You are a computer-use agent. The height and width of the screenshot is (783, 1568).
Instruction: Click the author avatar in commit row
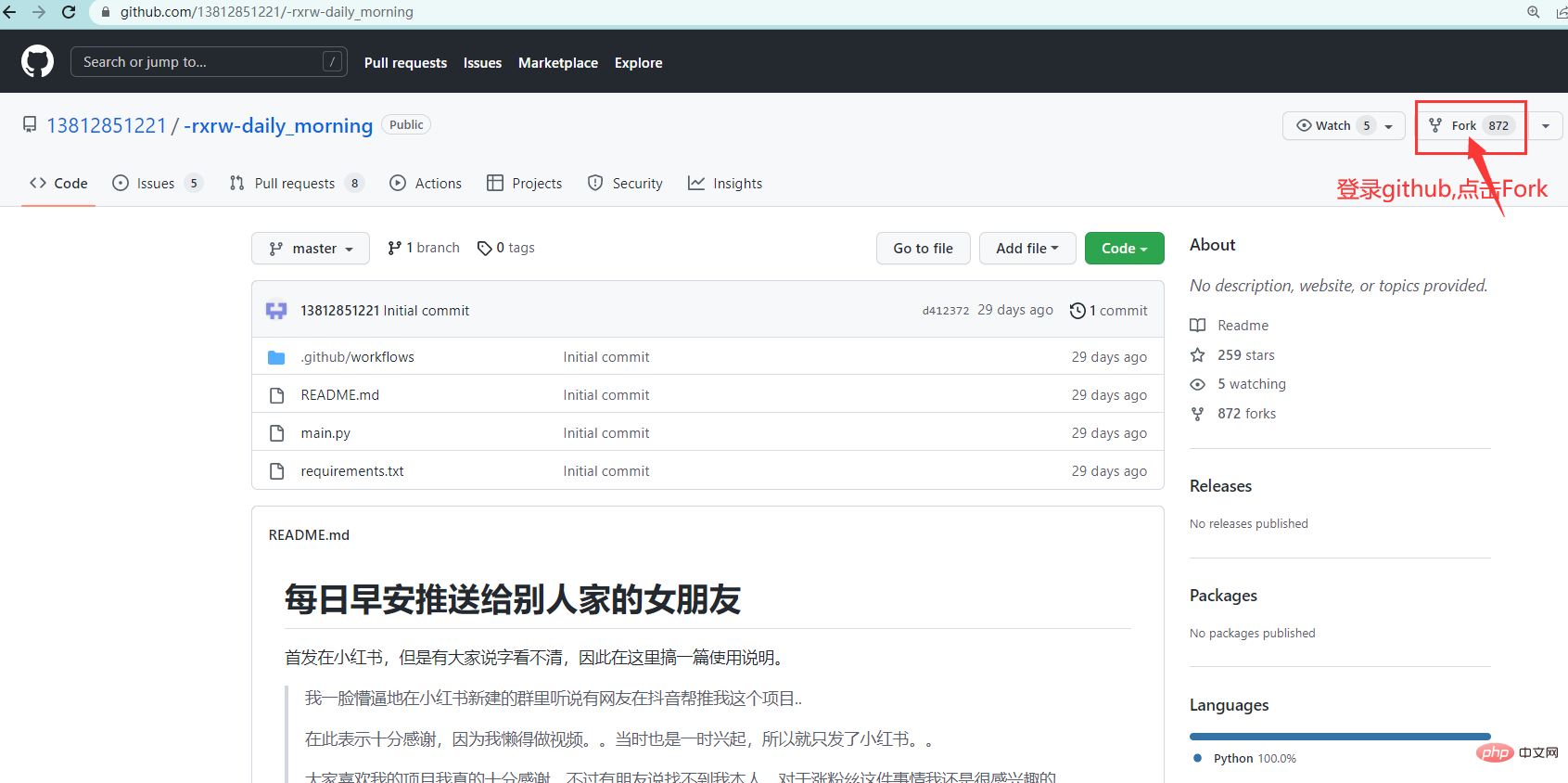pyautogui.click(x=276, y=310)
